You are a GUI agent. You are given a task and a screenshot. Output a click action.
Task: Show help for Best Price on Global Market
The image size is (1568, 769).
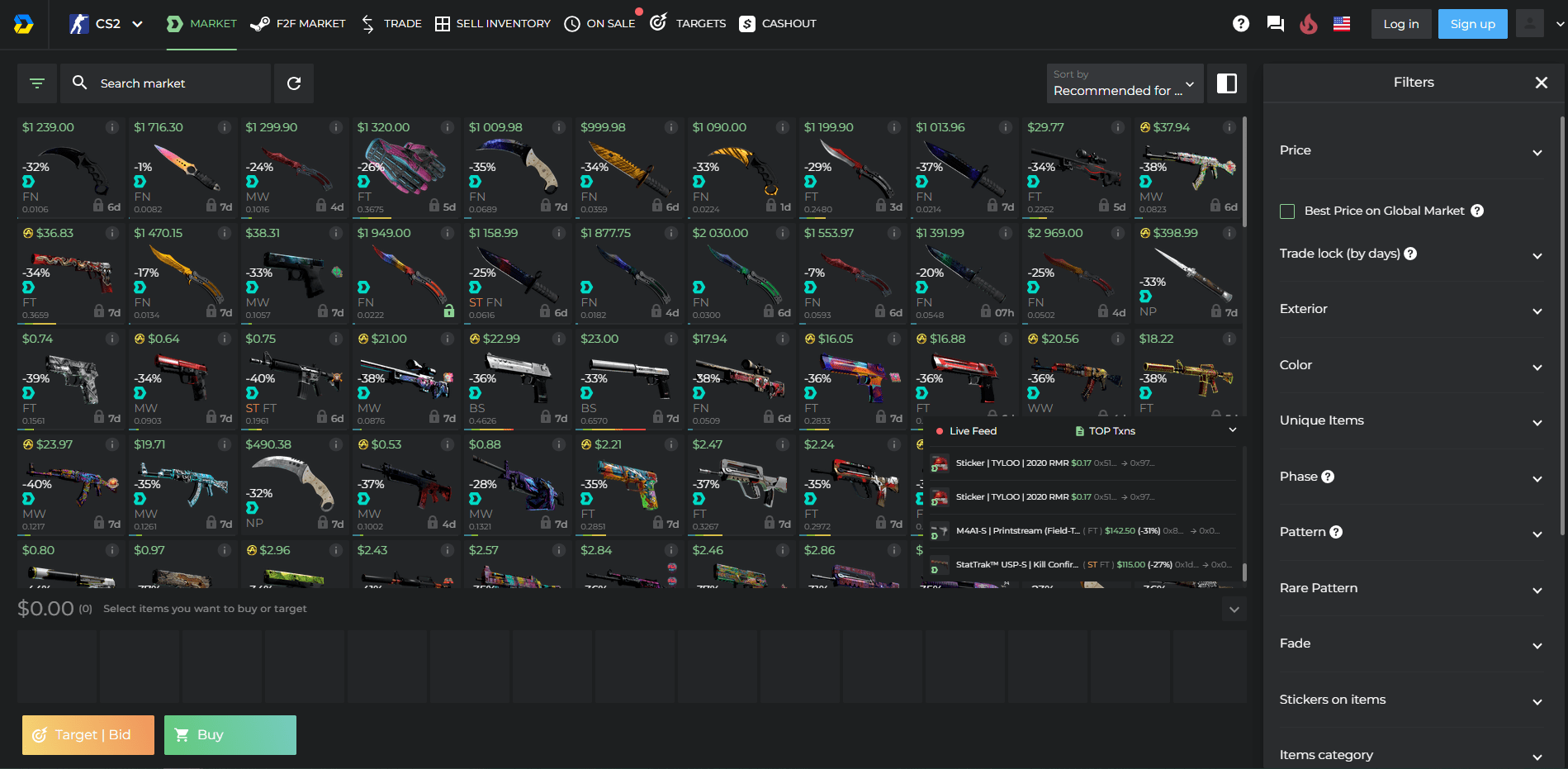coord(1477,211)
